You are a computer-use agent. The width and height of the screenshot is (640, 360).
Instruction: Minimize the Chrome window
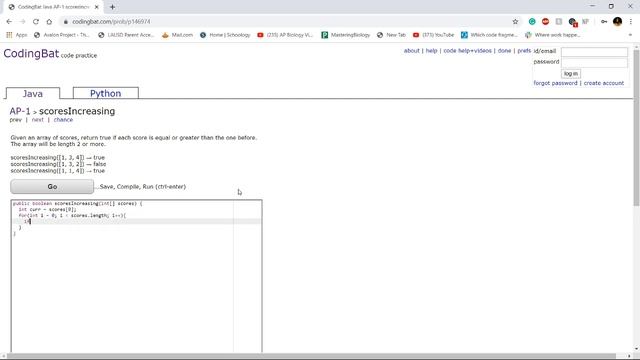[x=592, y=7]
